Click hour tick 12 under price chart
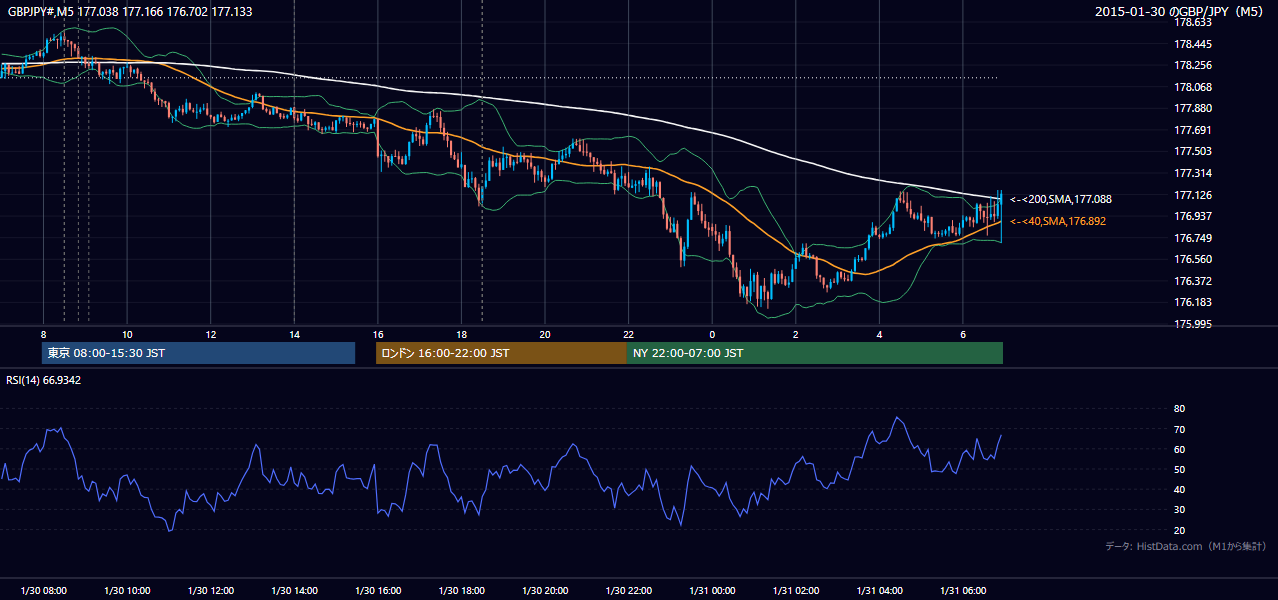Viewport: 1278px width, 600px height. (210, 334)
